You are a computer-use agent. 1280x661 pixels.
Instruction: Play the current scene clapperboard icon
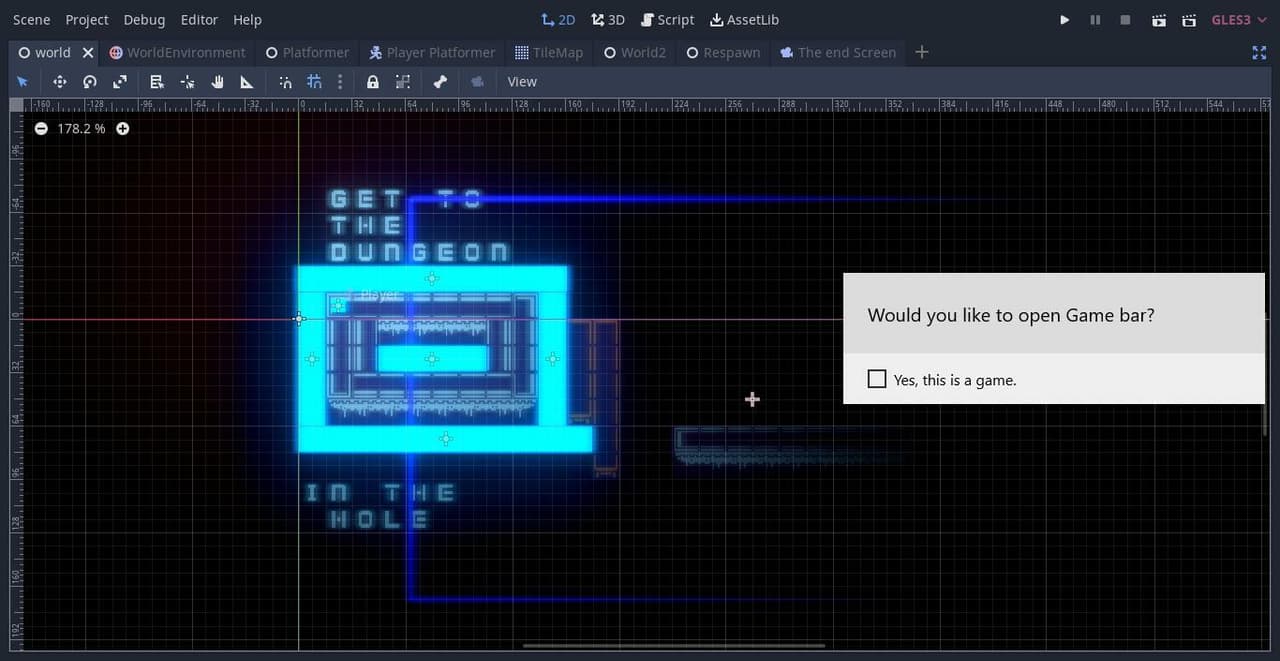1158,20
